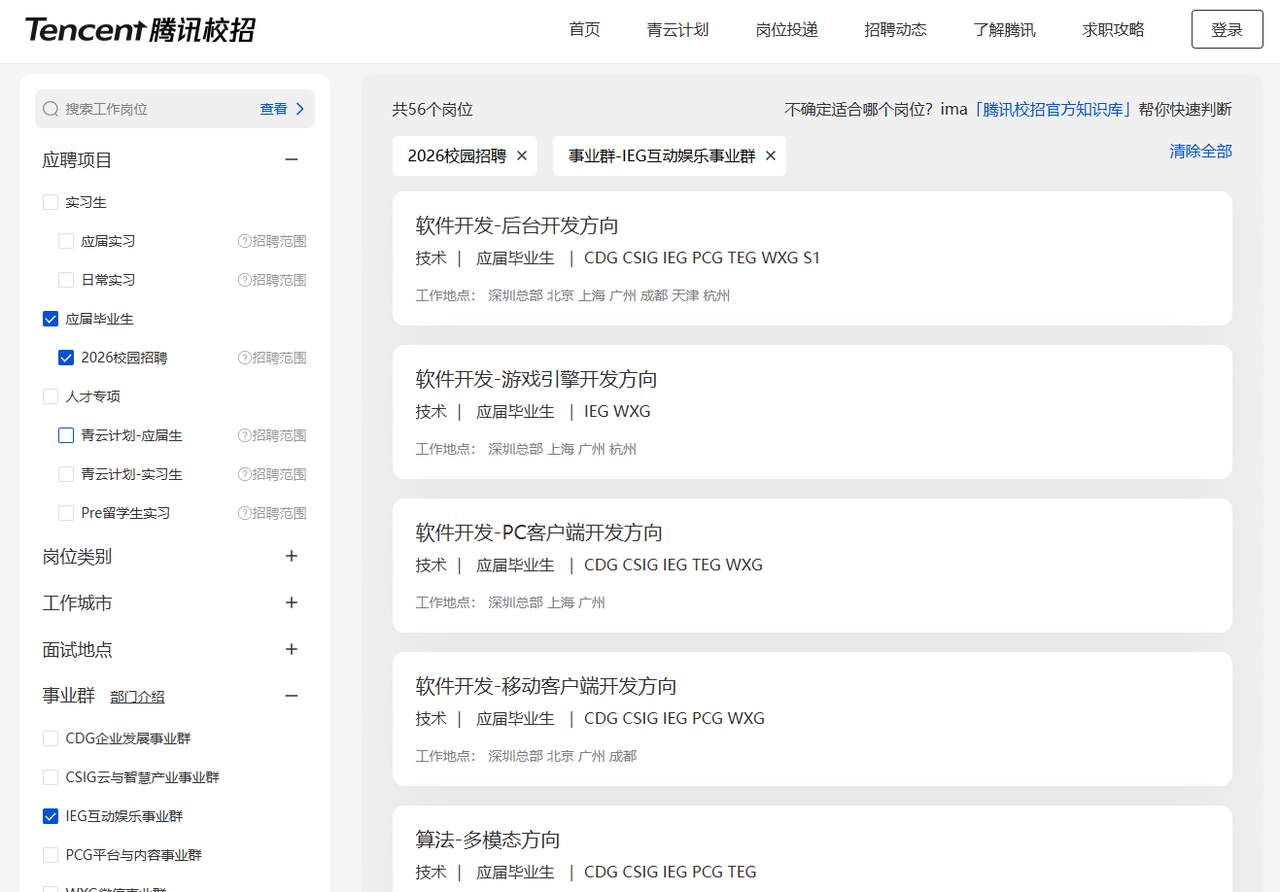
Task: Go to 求职攻略 in top navigation
Action: tap(1113, 30)
